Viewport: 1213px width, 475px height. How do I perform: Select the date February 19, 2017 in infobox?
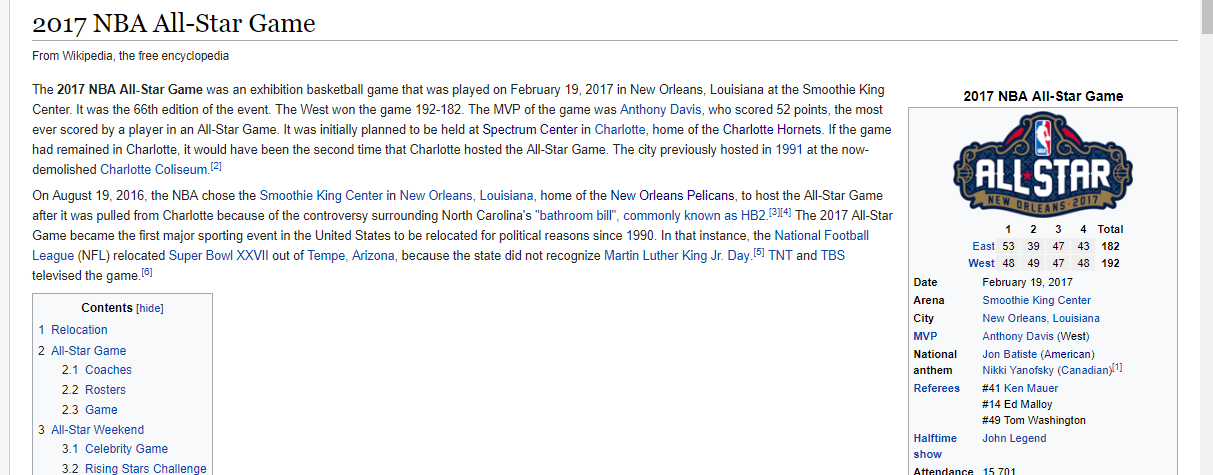coord(1027,282)
